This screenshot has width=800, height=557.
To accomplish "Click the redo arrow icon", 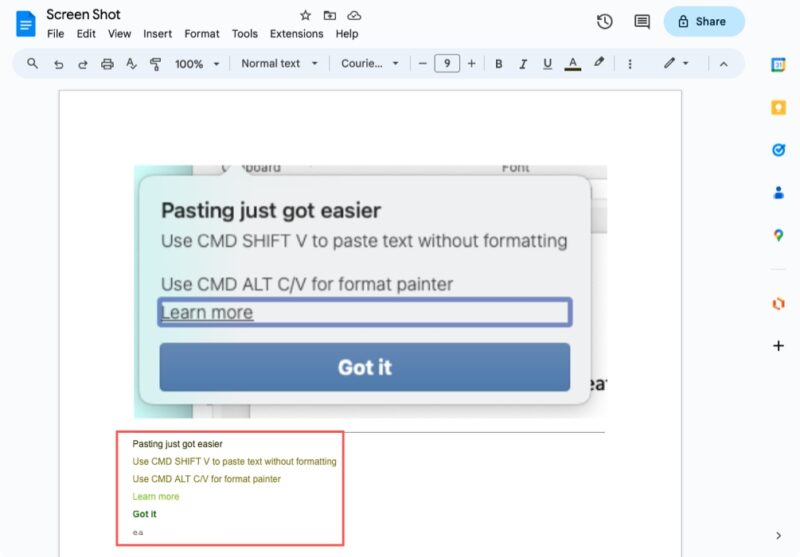I will 83,64.
